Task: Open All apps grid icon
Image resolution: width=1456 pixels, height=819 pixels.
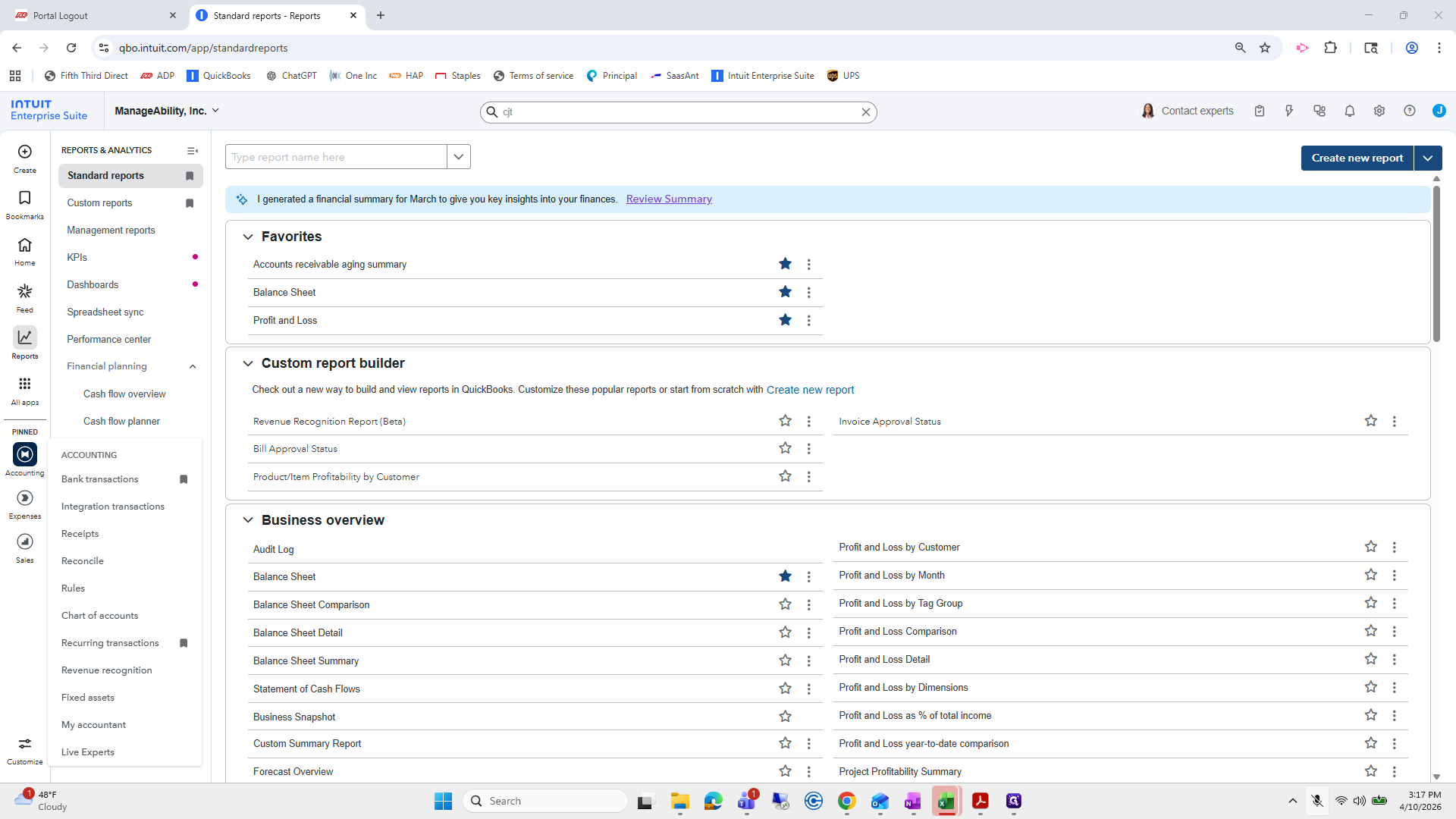Action: point(25,391)
